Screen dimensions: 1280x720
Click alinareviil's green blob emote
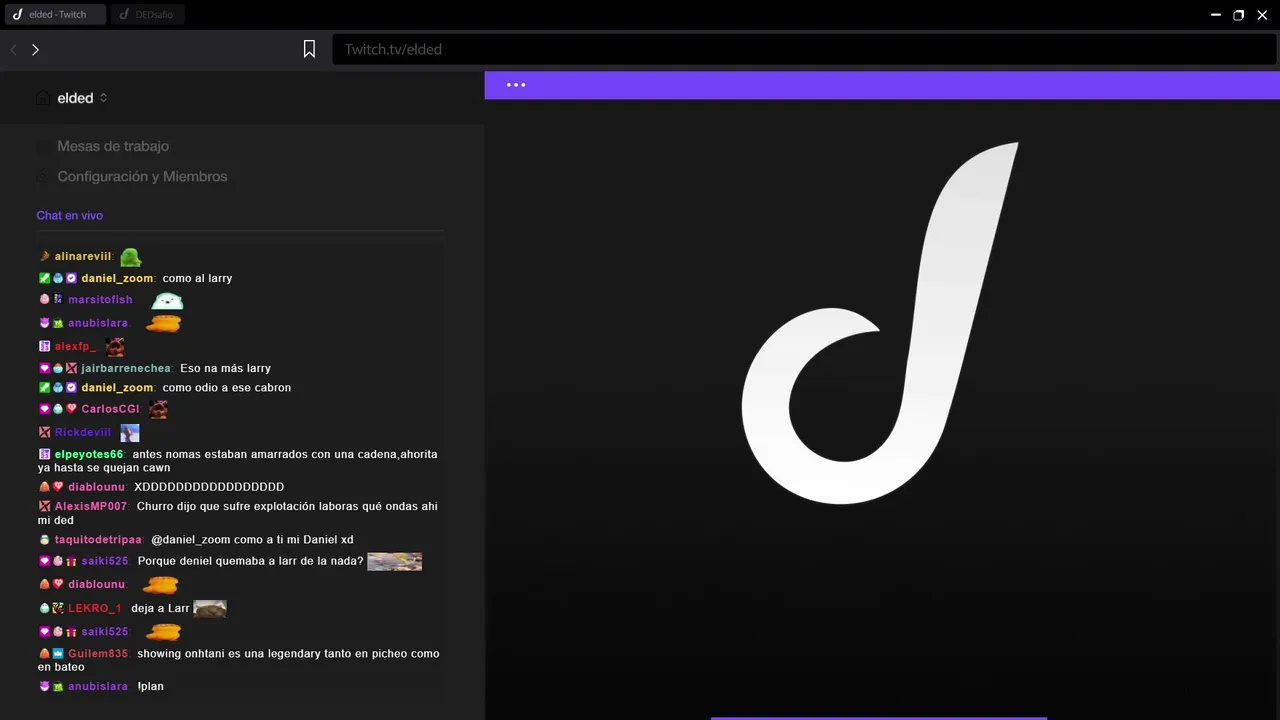131,257
